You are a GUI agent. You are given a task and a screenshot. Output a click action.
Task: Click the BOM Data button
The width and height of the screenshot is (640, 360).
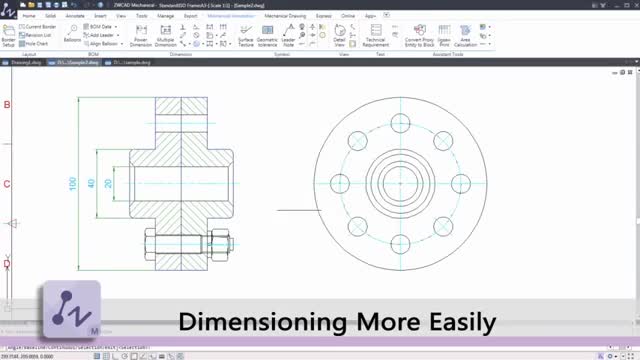[x=98, y=27]
